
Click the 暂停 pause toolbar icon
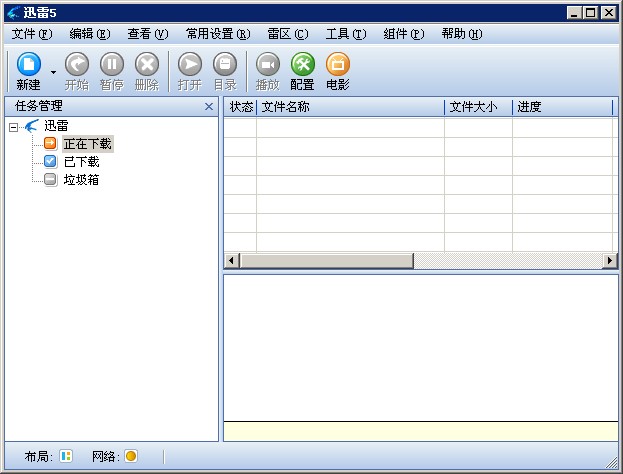pos(112,64)
